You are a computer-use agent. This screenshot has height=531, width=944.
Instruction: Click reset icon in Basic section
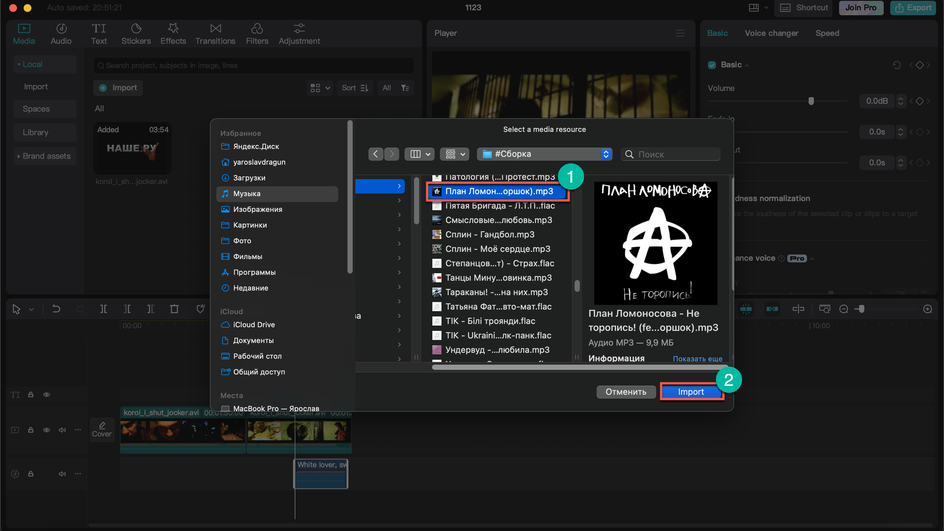click(896, 65)
